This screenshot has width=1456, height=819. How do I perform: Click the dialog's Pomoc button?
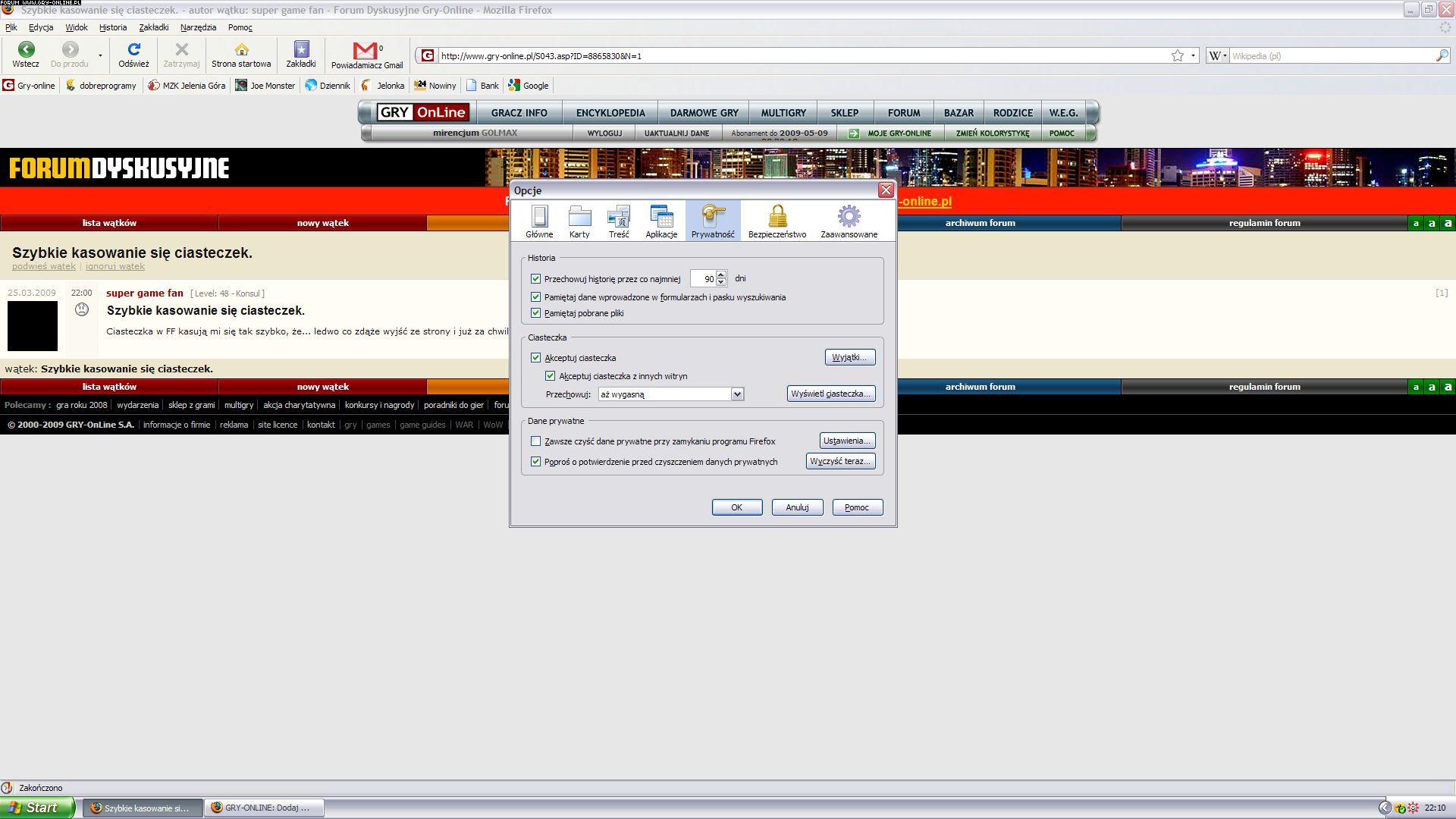(857, 507)
